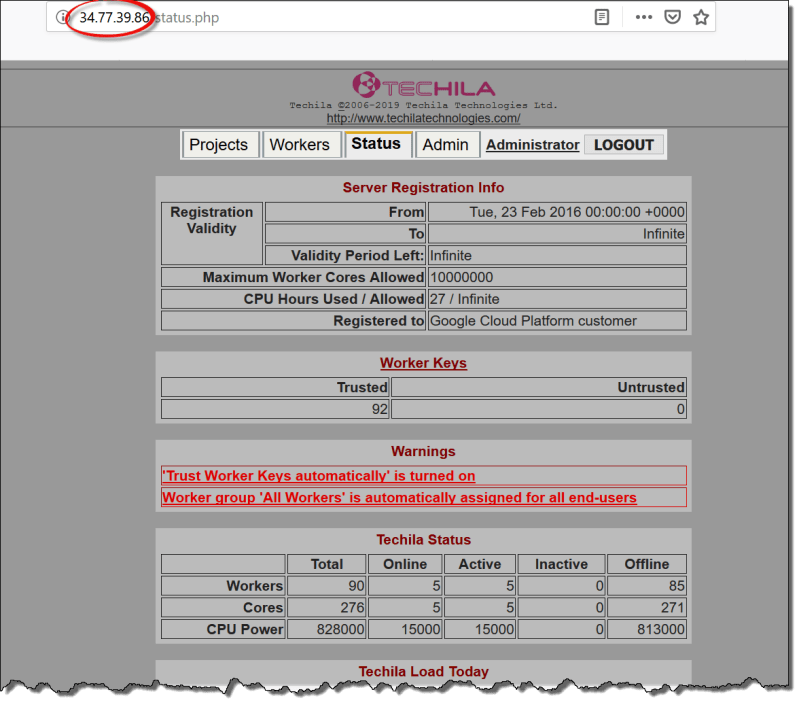
Task: Click the Techila logo
Action: (x=423, y=85)
